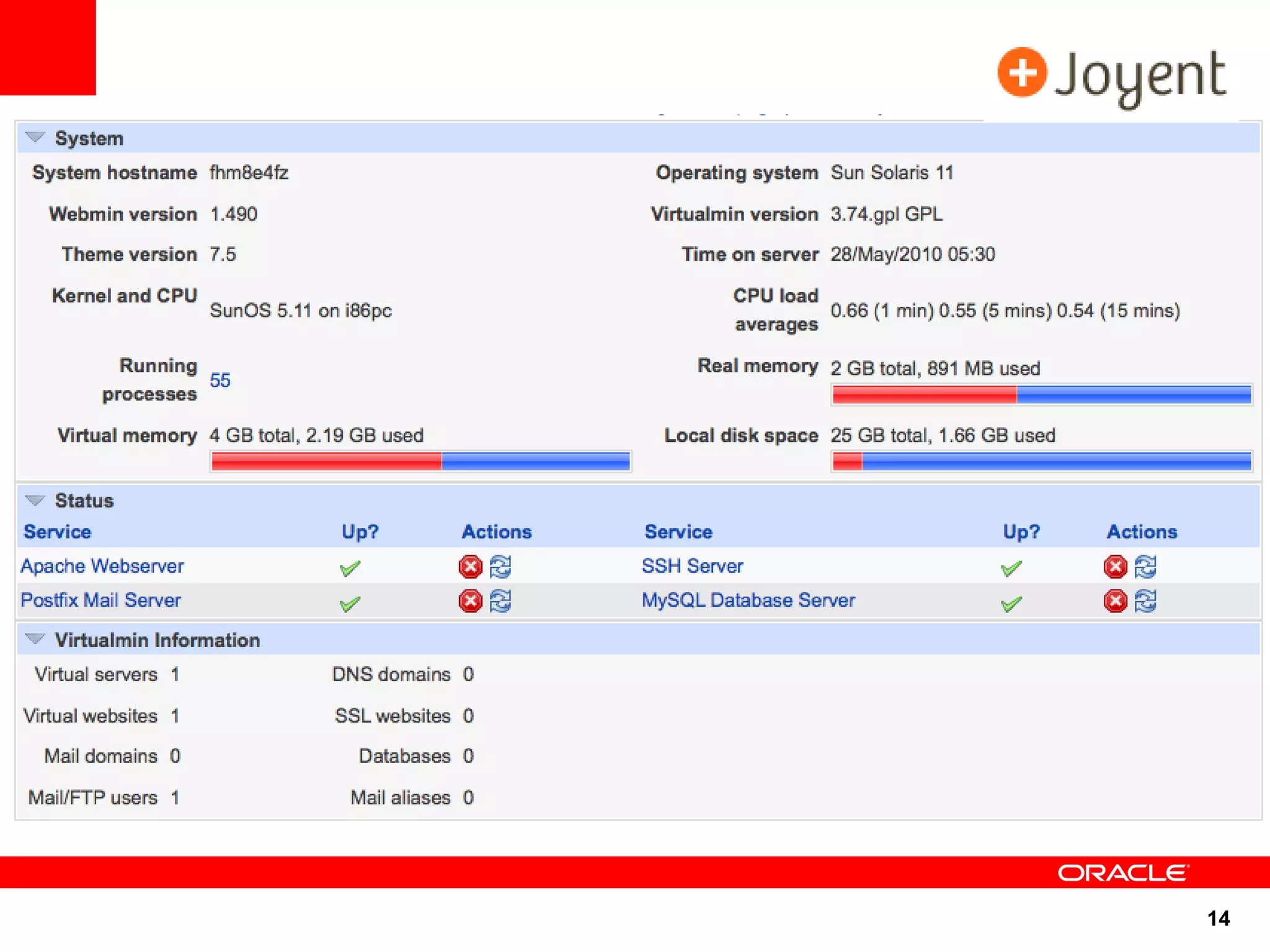Collapse the Status section
This screenshot has width=1270, height=952.
(35, 500)
